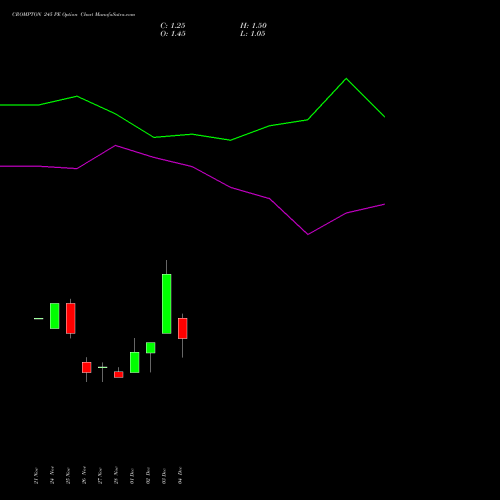This screenshot has height=500, width=500.
Task: Click the 28 Nov date label
Action: click(116, 476)
